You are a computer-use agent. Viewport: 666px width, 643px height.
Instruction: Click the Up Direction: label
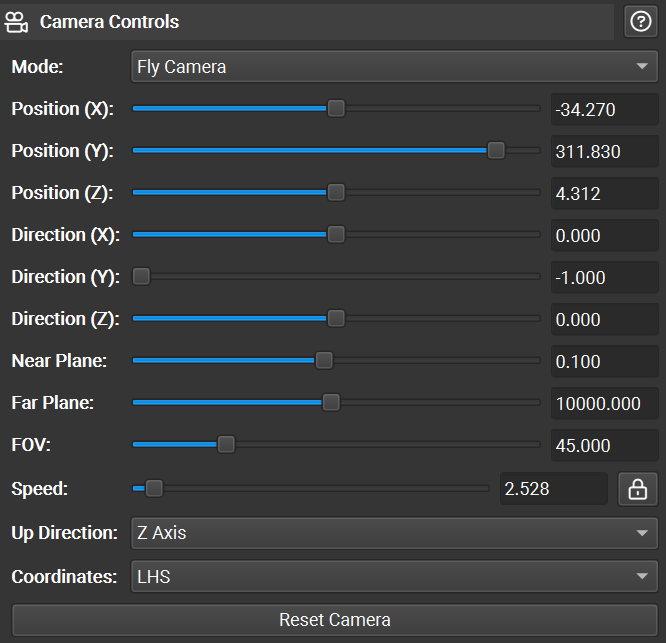[x=65, y=533]
